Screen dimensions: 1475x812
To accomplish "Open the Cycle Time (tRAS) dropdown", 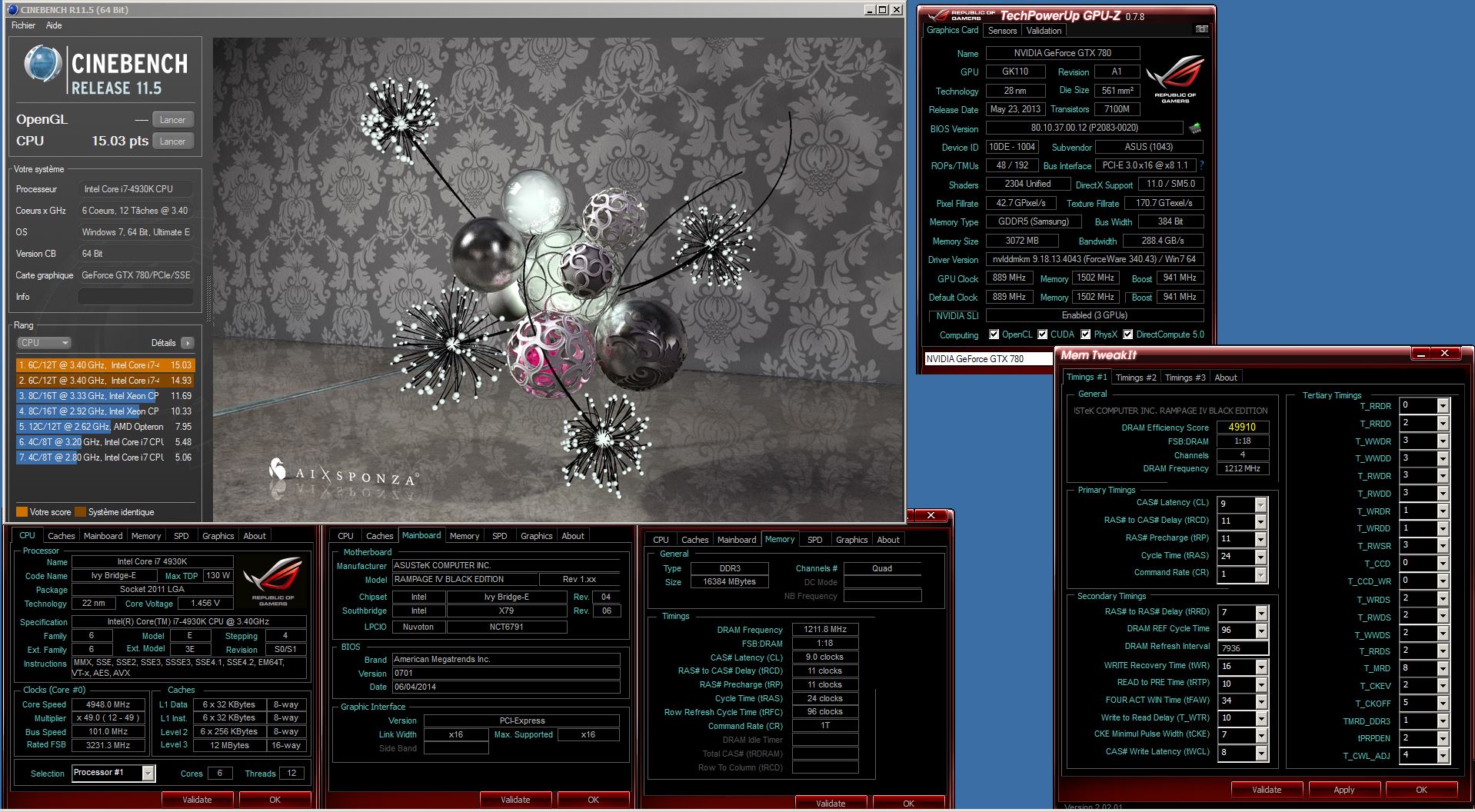I will [x=1260, y=557].
